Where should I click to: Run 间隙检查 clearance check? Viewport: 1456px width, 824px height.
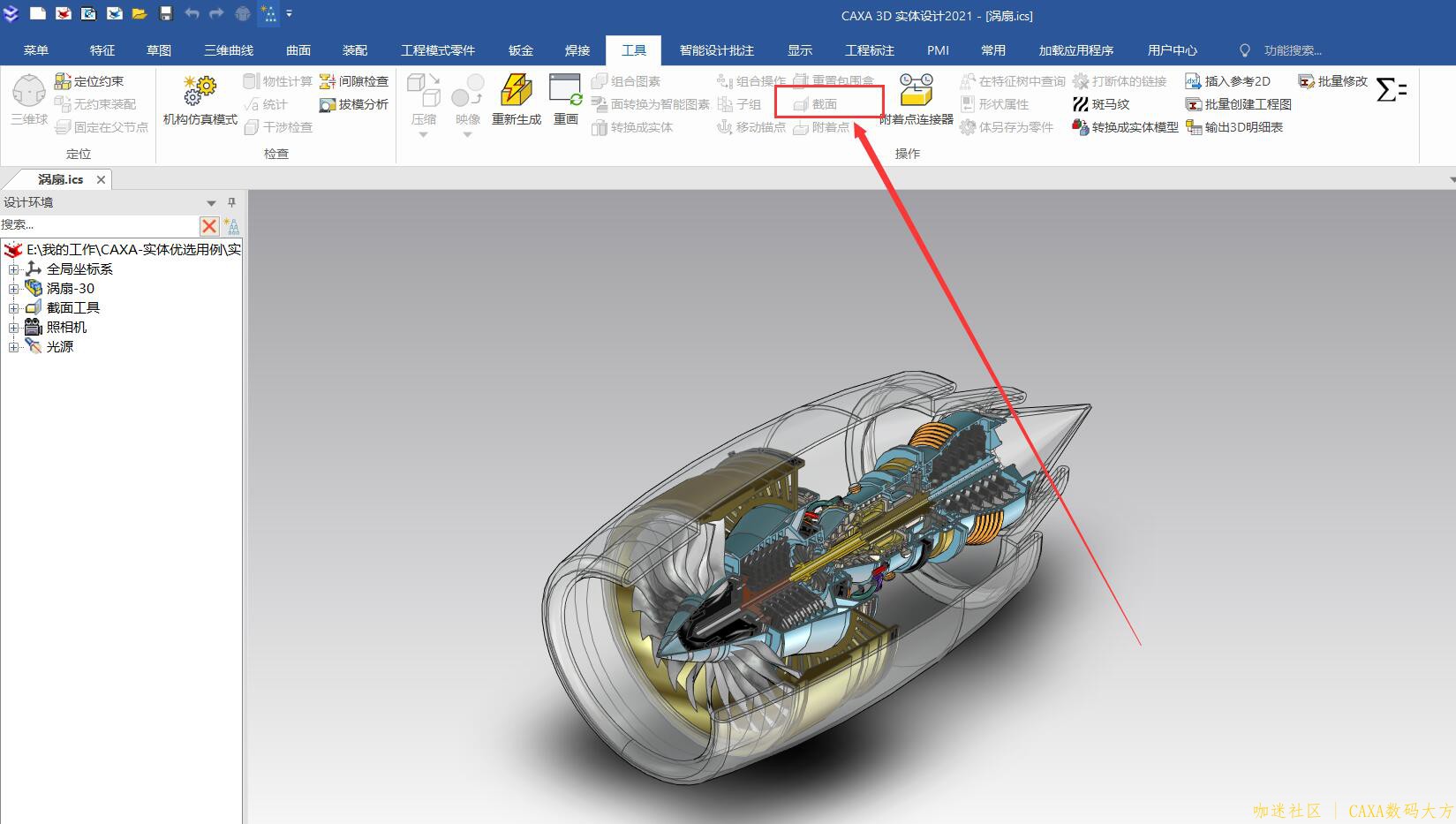(x=354, y=81)
